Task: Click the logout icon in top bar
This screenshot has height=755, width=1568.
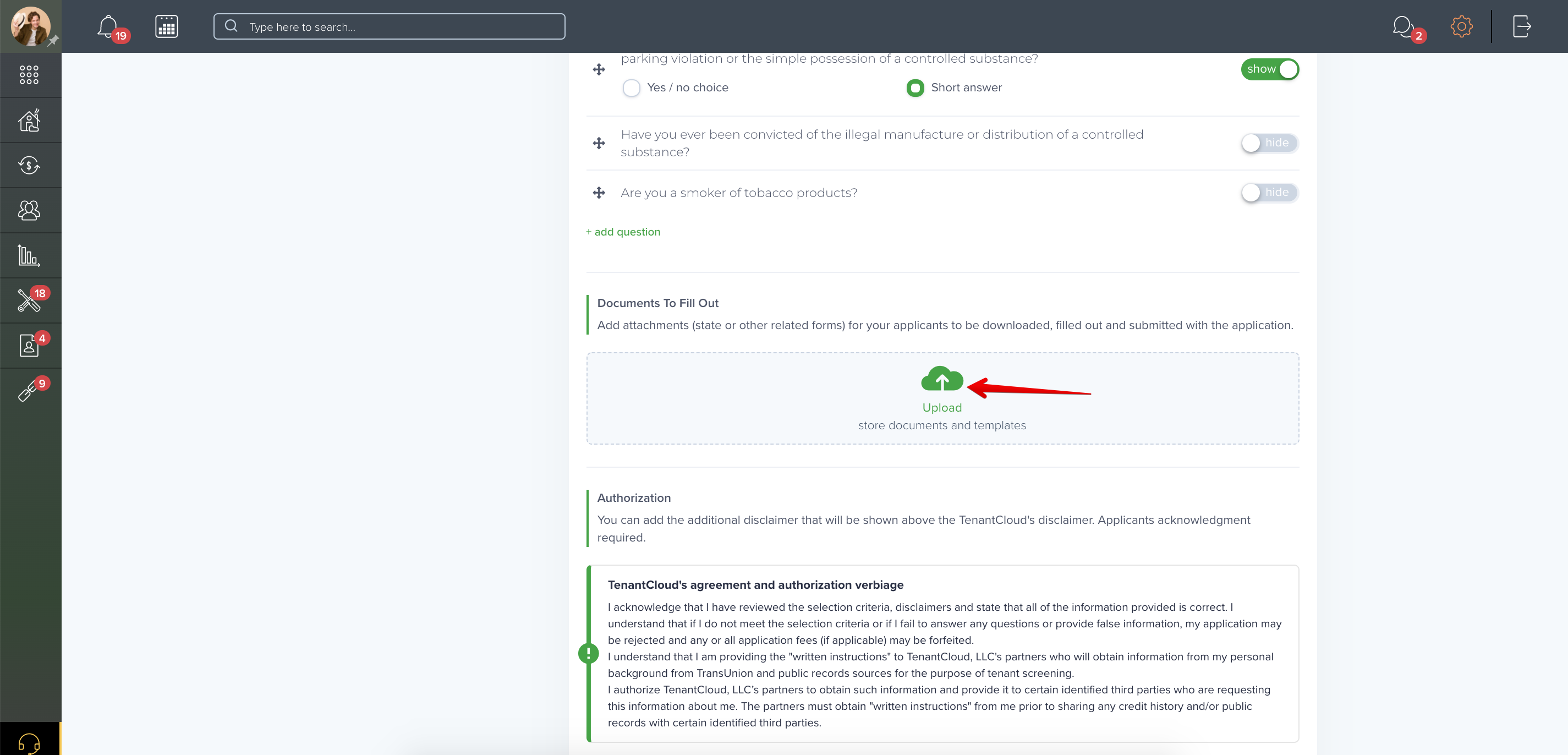Action: (x=1521, y=26)
